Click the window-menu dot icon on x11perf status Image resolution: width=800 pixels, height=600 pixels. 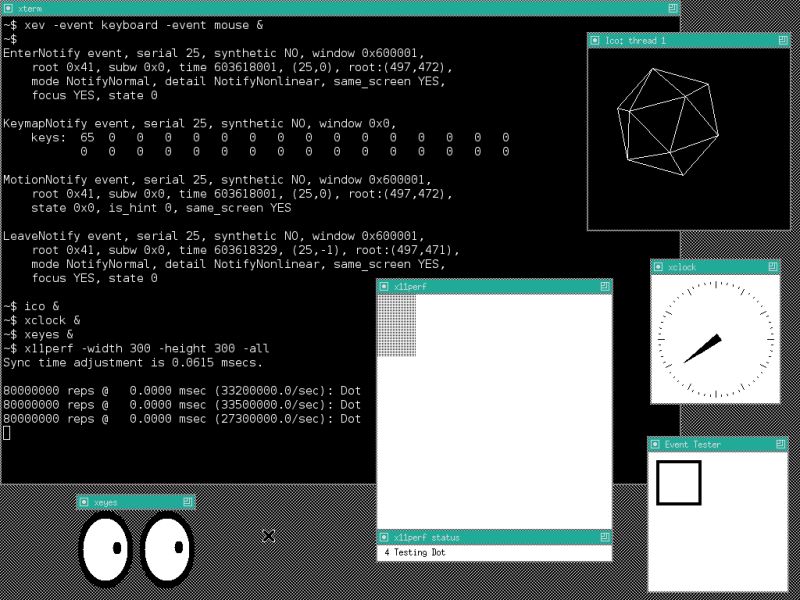coord(385,538)
